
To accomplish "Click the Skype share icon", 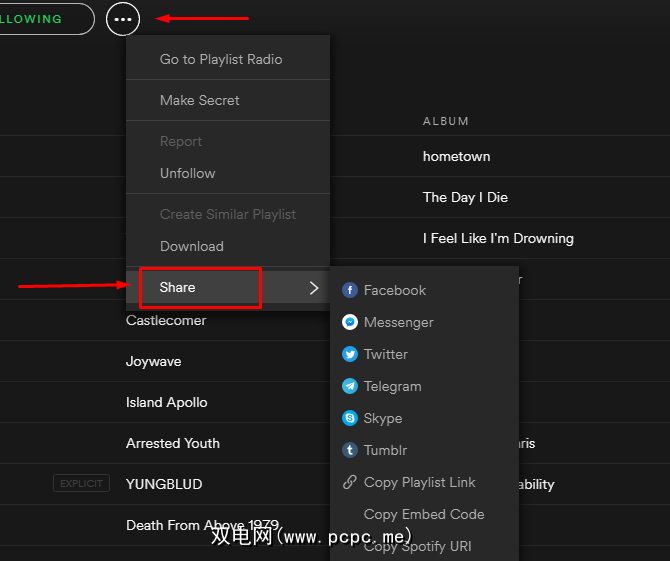I will coord(350,418).
